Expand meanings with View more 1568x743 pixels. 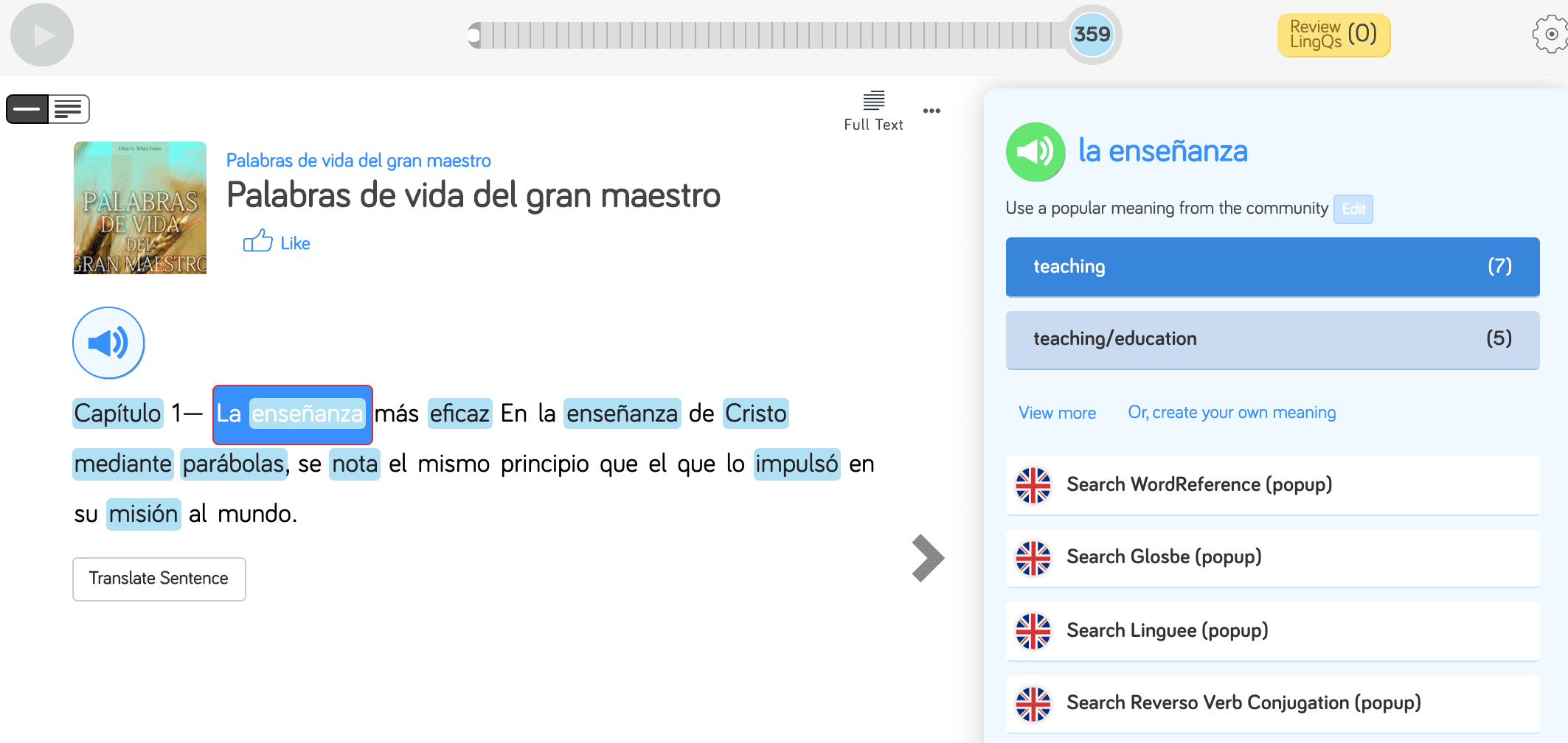point(1057,413)
